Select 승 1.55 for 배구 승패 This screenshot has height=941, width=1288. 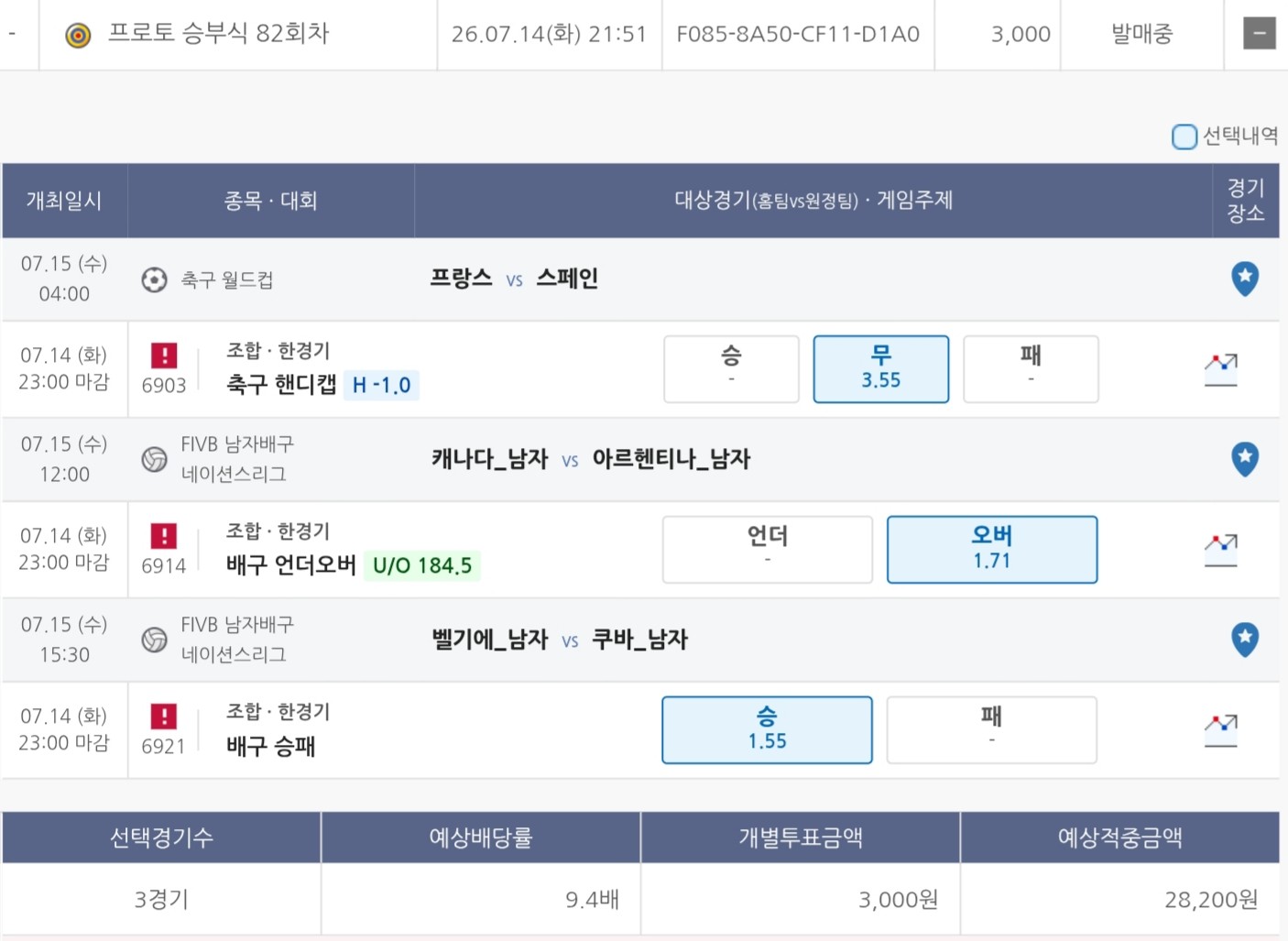[x=767, y=730]
